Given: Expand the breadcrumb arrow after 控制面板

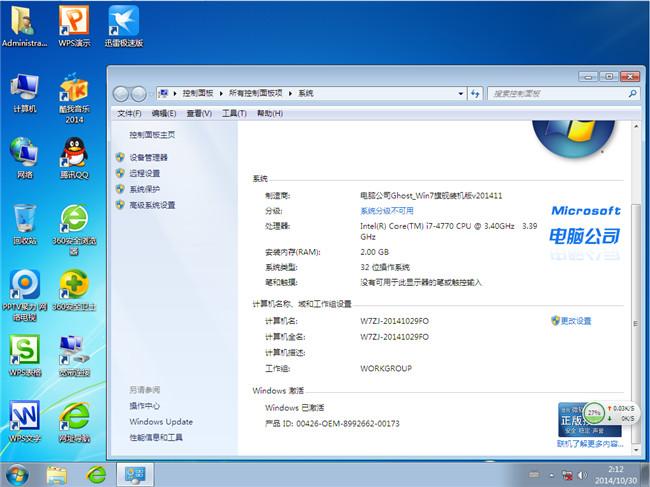Looking at the screenshot, I should 221,94.
